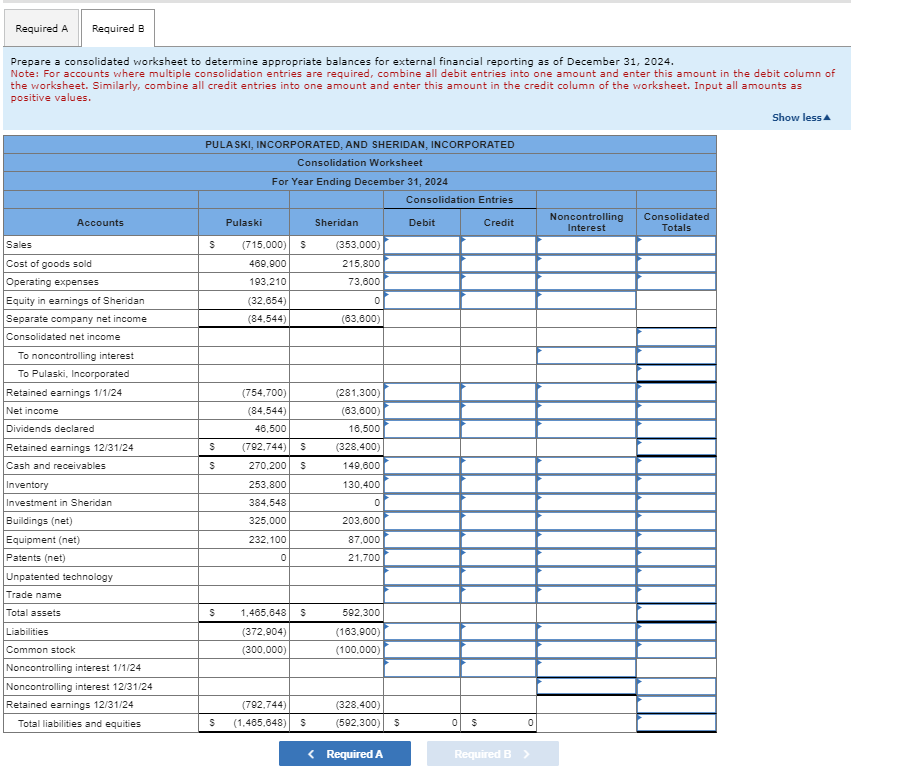
Task: Click Equity in earnings of Sheridan debit cell
Action: point(422,300)
